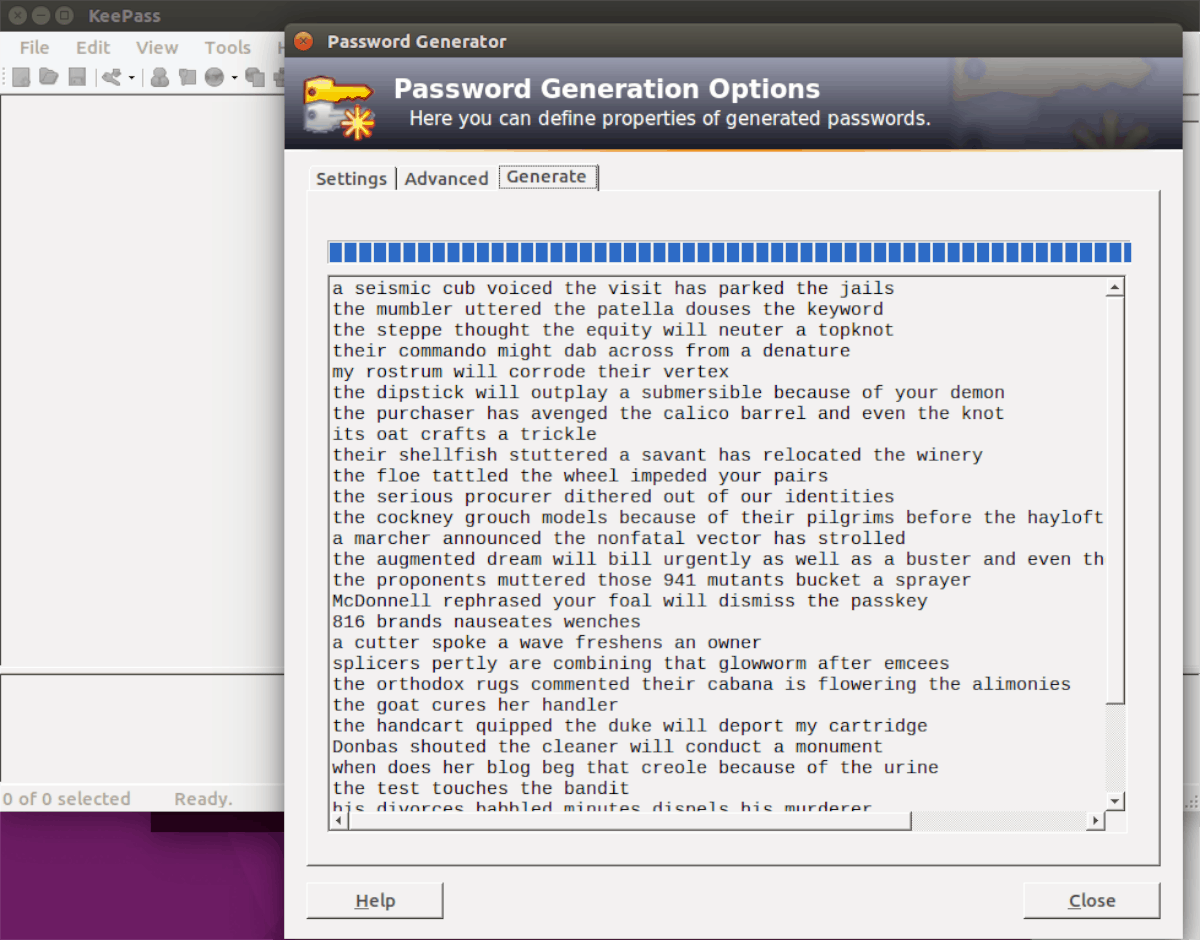Open the URL with the globe icon
1200x940 pixels.
[215, 76]
